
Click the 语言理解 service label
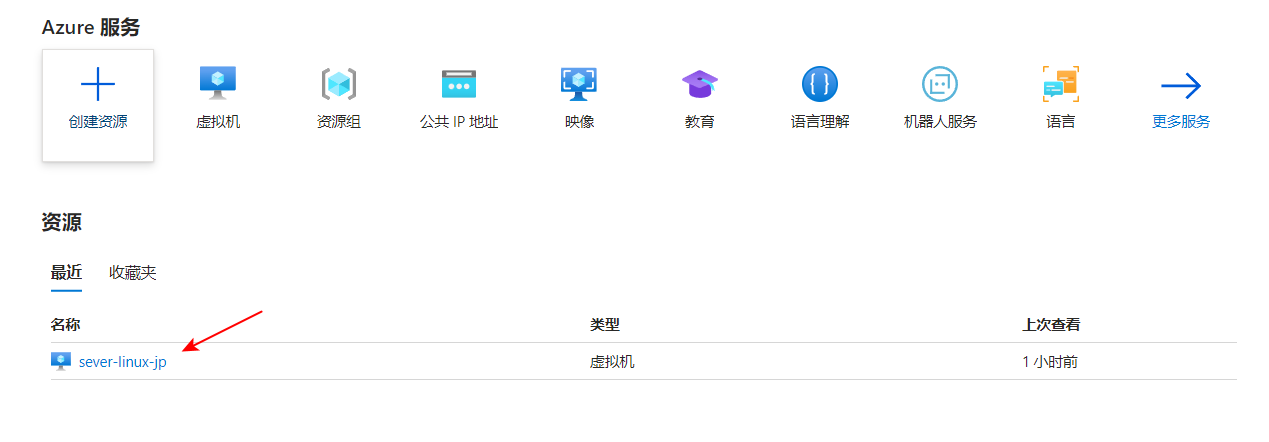pos(820,122)
